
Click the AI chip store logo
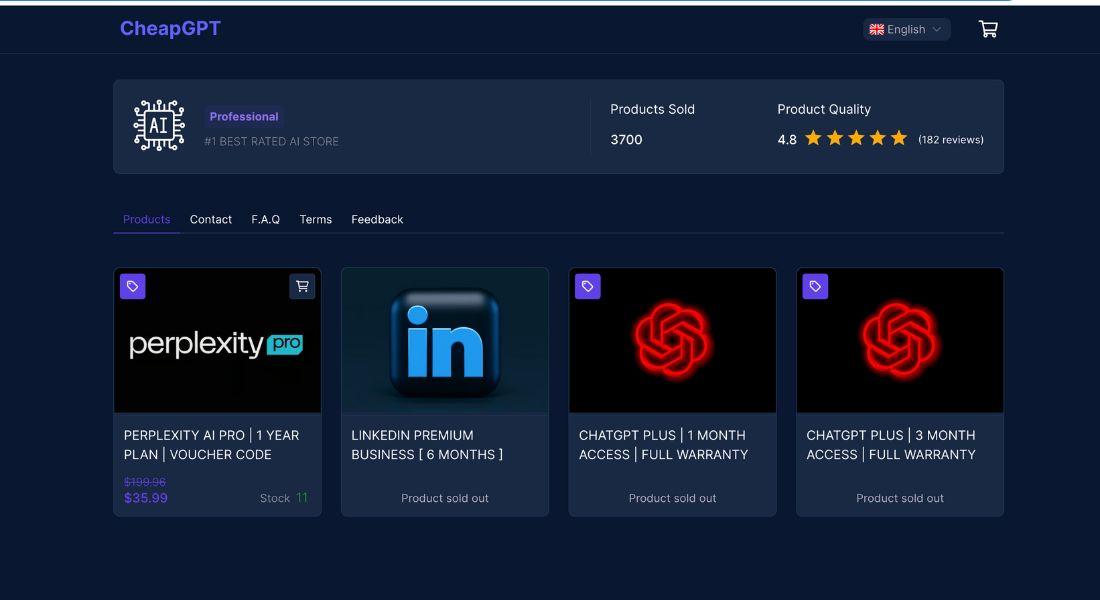point(159,126)
